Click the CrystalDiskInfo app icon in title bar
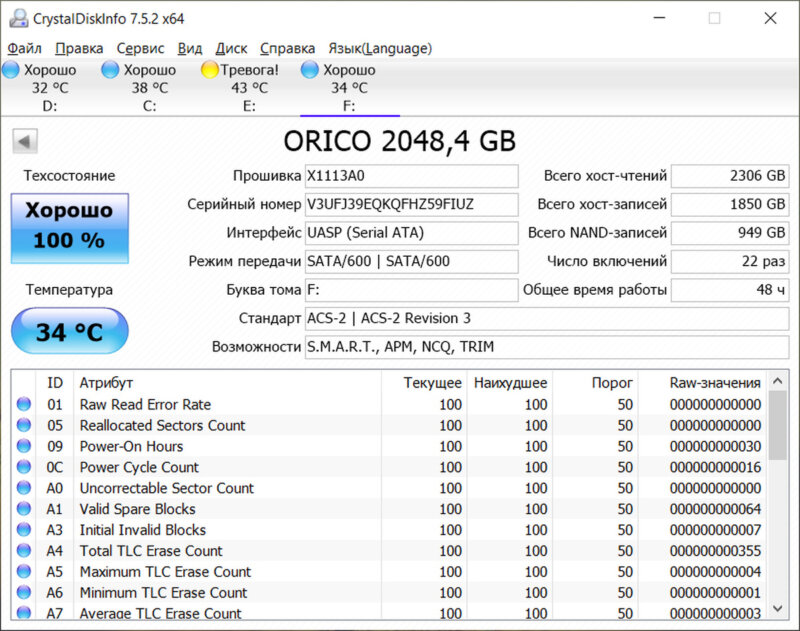 [17, 18]
